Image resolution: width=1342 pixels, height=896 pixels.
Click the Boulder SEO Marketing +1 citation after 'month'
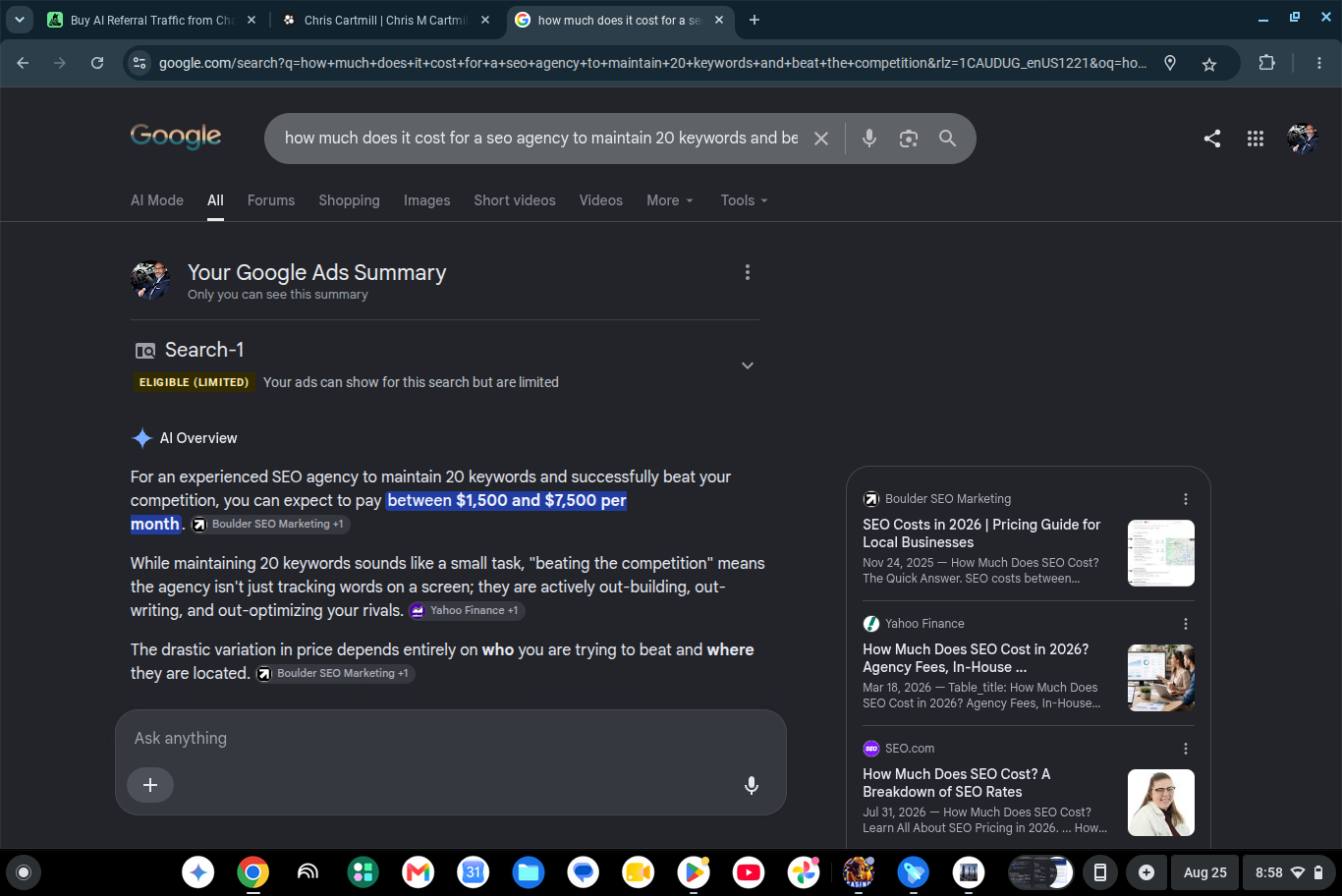[x=270, y=525]
